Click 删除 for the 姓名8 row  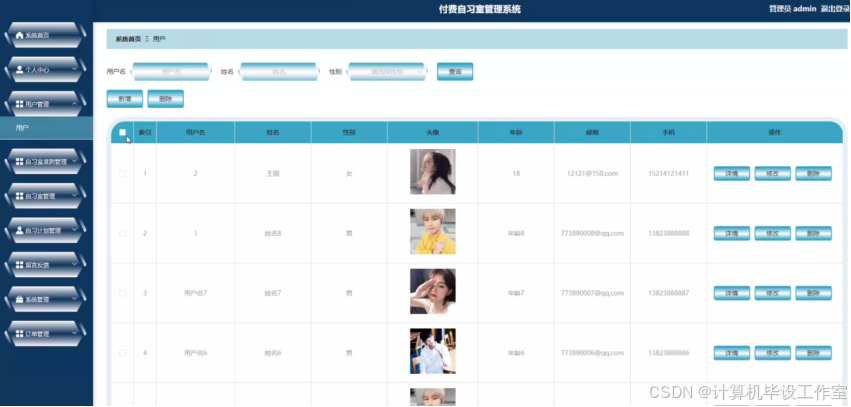coord(814,233)
